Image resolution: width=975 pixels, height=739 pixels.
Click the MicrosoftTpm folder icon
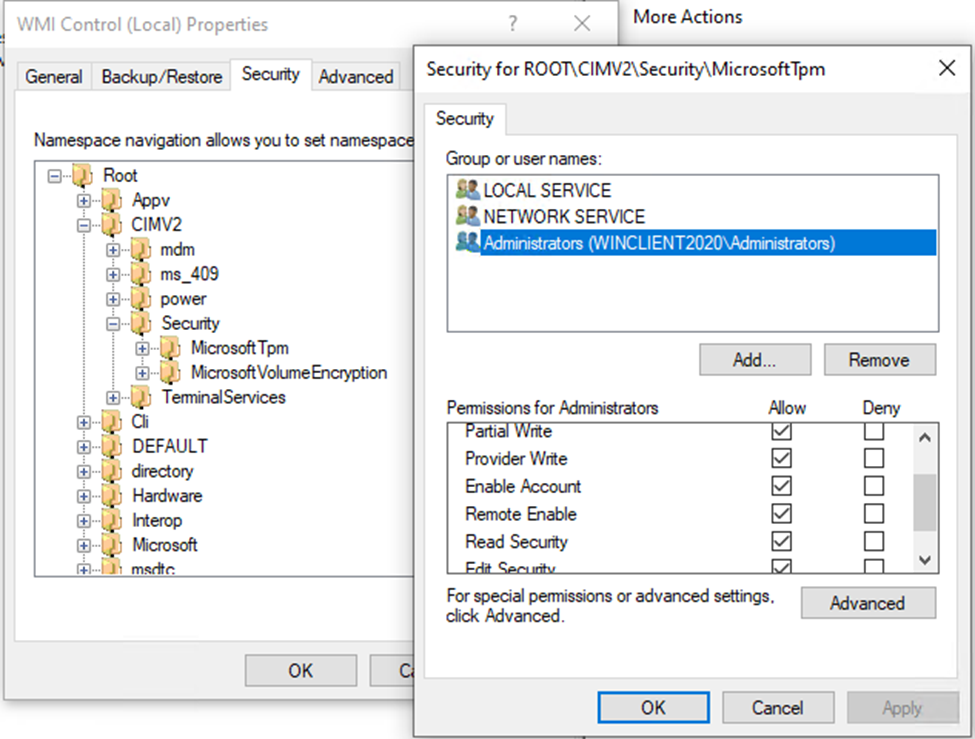point(170,348)
